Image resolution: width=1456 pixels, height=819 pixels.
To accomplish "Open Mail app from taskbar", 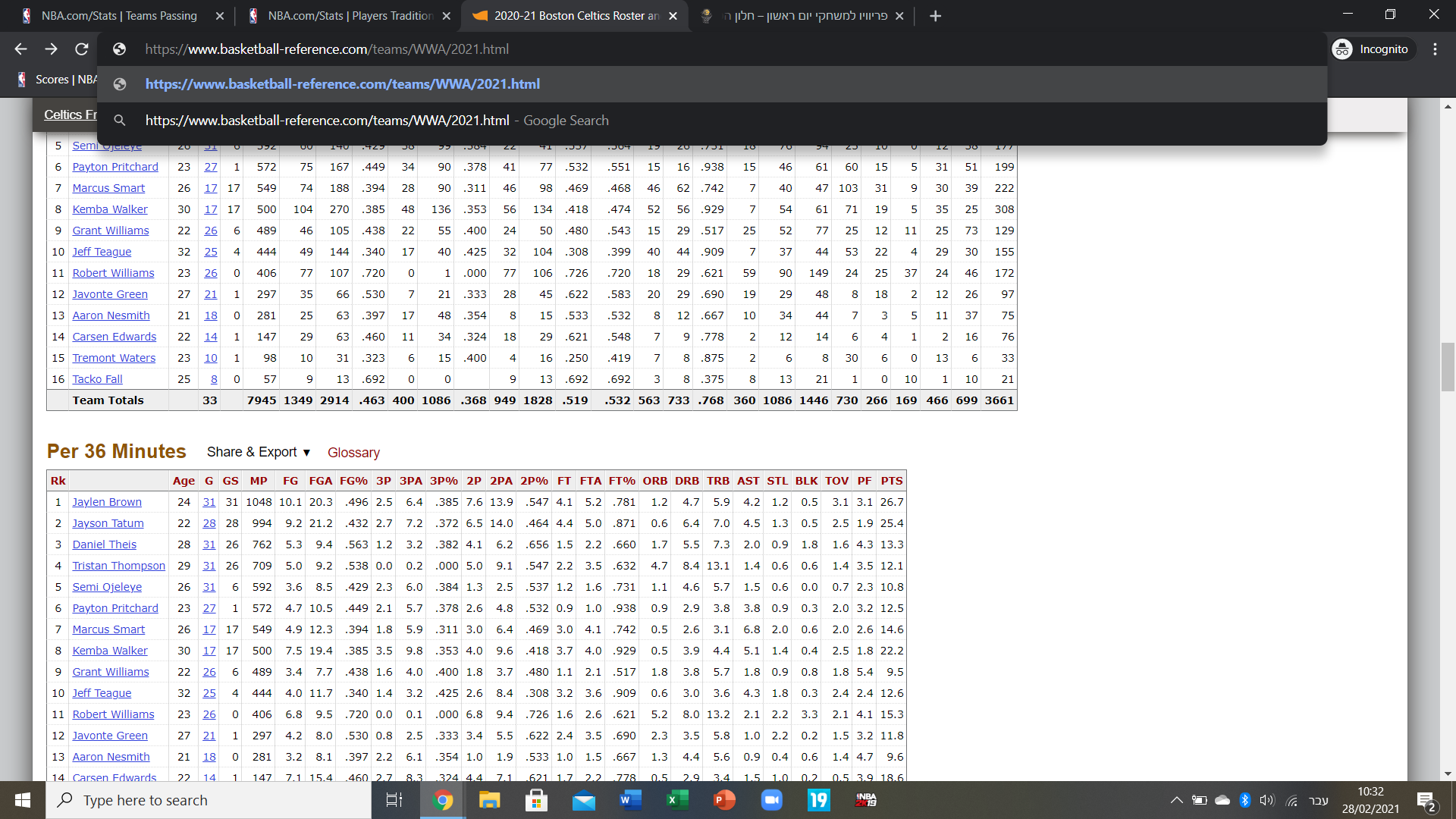I will (x=584, y=800).
